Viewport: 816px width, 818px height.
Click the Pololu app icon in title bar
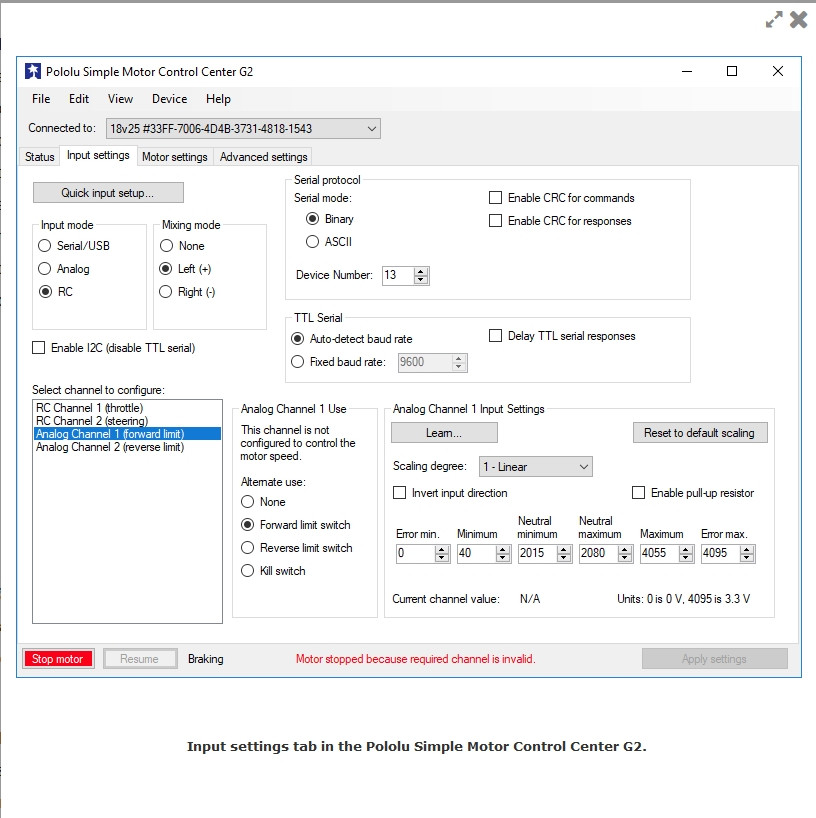[x=32, y=71]
